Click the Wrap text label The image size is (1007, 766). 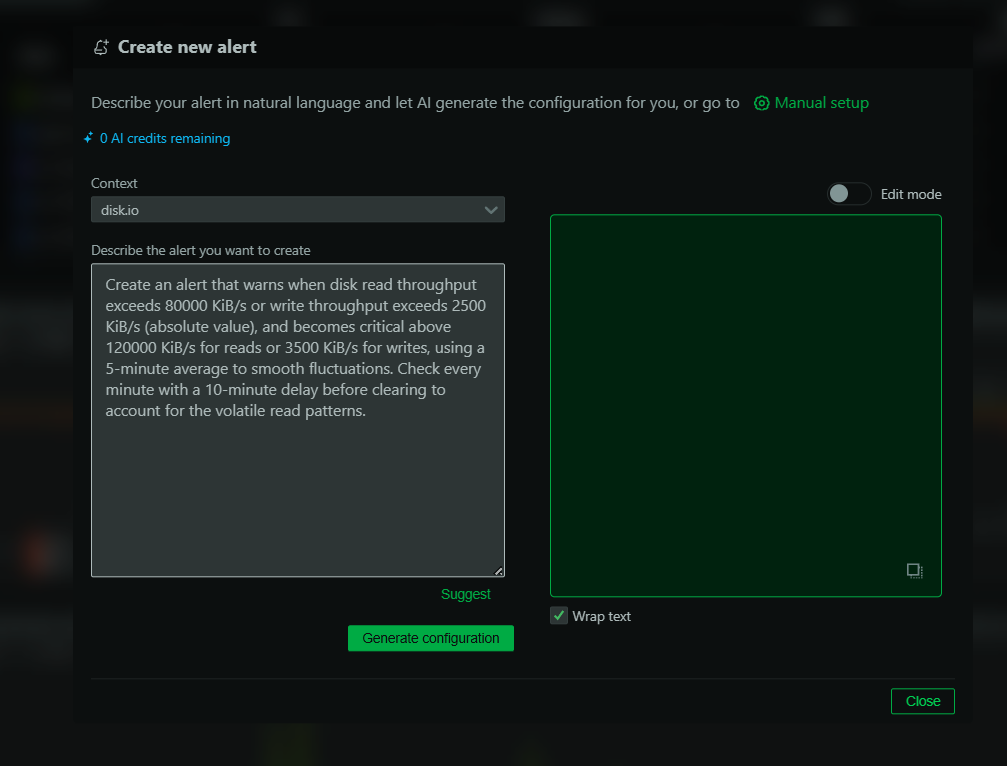coord(601,616)
